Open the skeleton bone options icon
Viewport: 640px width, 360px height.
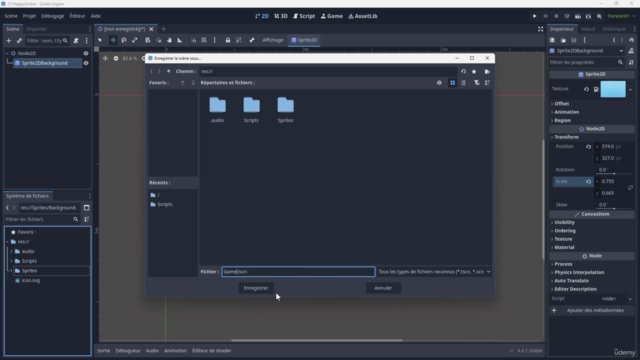tap(252, 40)
